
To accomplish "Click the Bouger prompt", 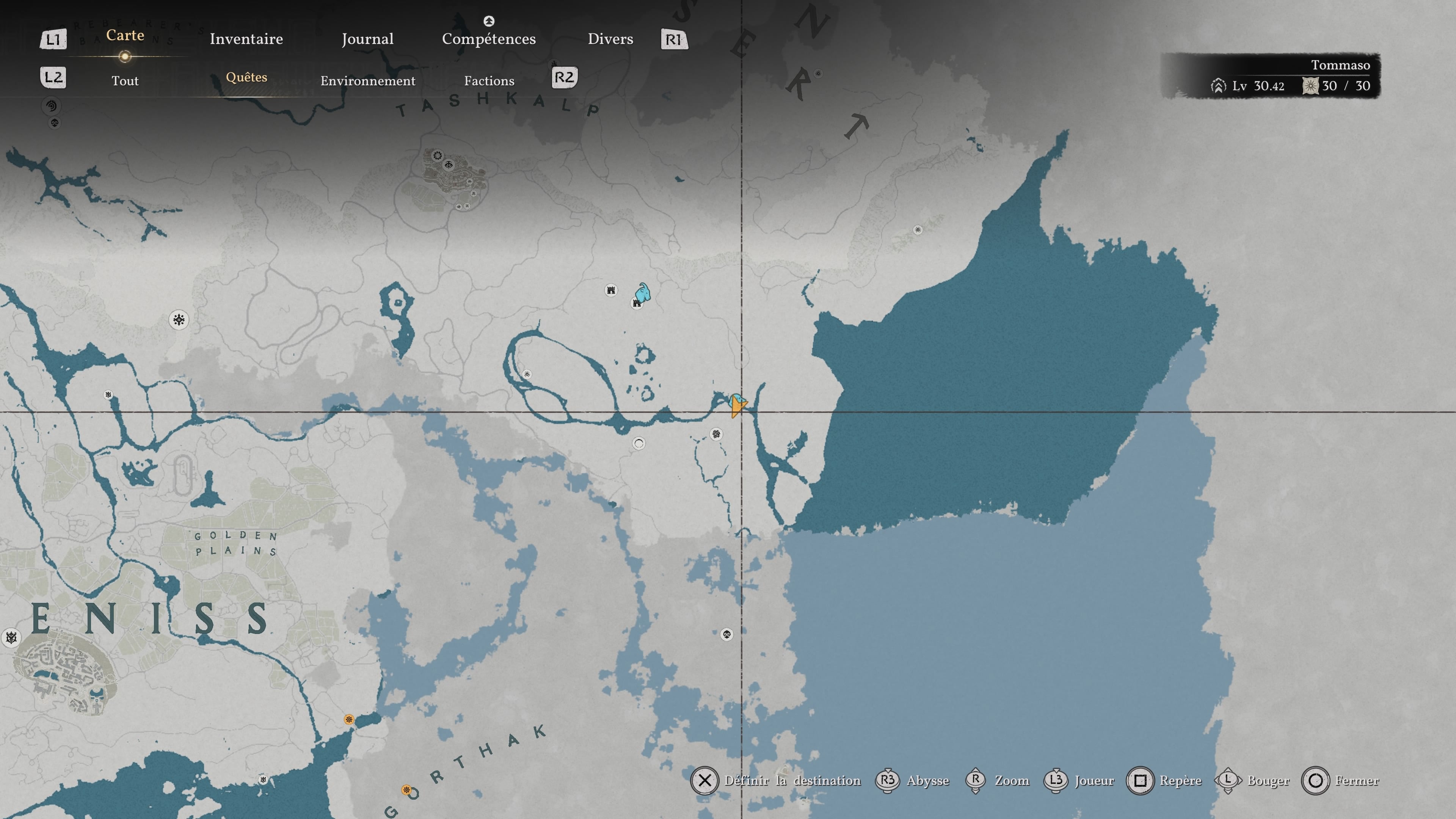I will (x=1252, y=781).
